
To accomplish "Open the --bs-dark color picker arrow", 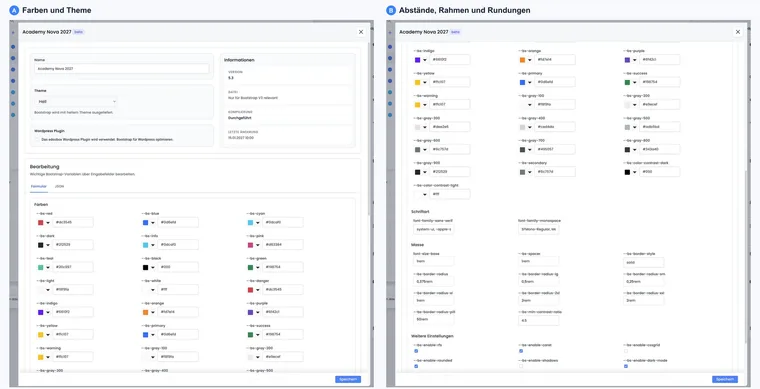I will 48,245.
